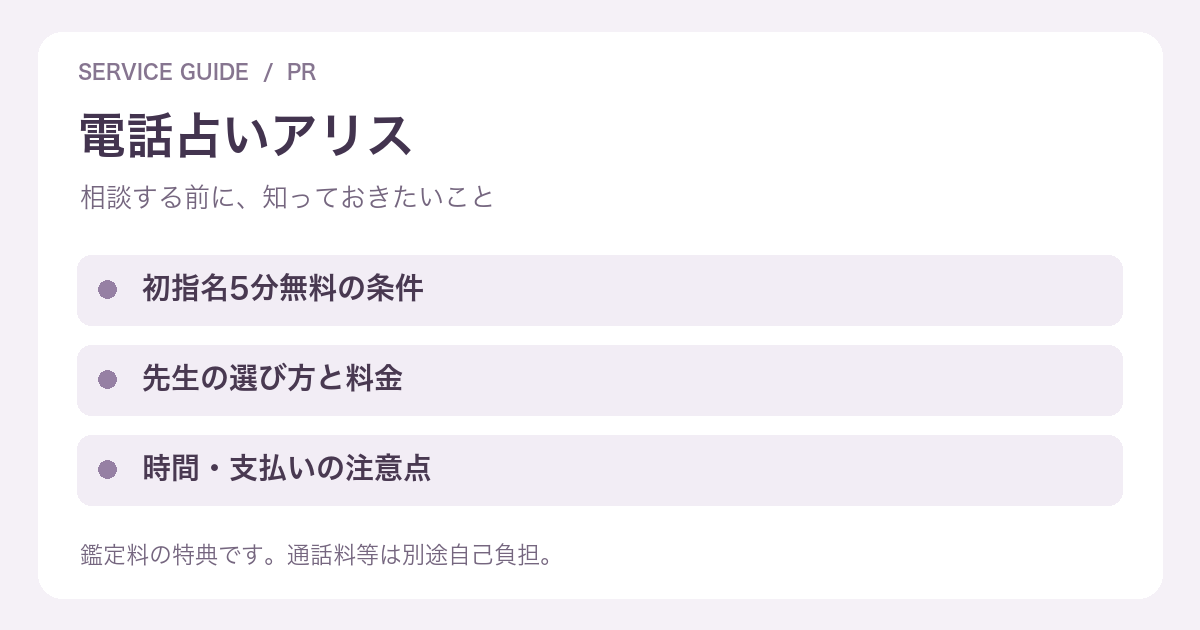Image resolution: width=1200 pixels, height=630 pixels.
Task: Open the 初指名5分無料の条件 section
Action: tap(600, 290)
